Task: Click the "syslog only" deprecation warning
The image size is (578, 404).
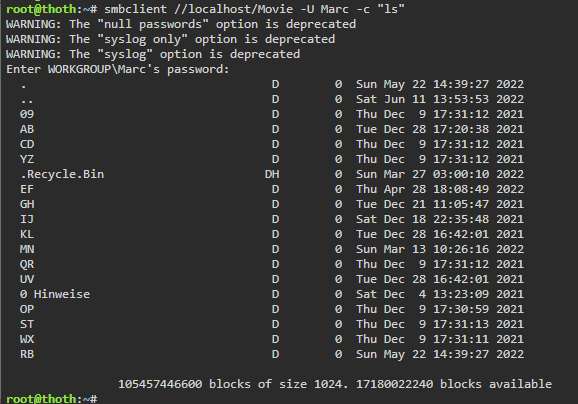Action: (x=171, y=39)
